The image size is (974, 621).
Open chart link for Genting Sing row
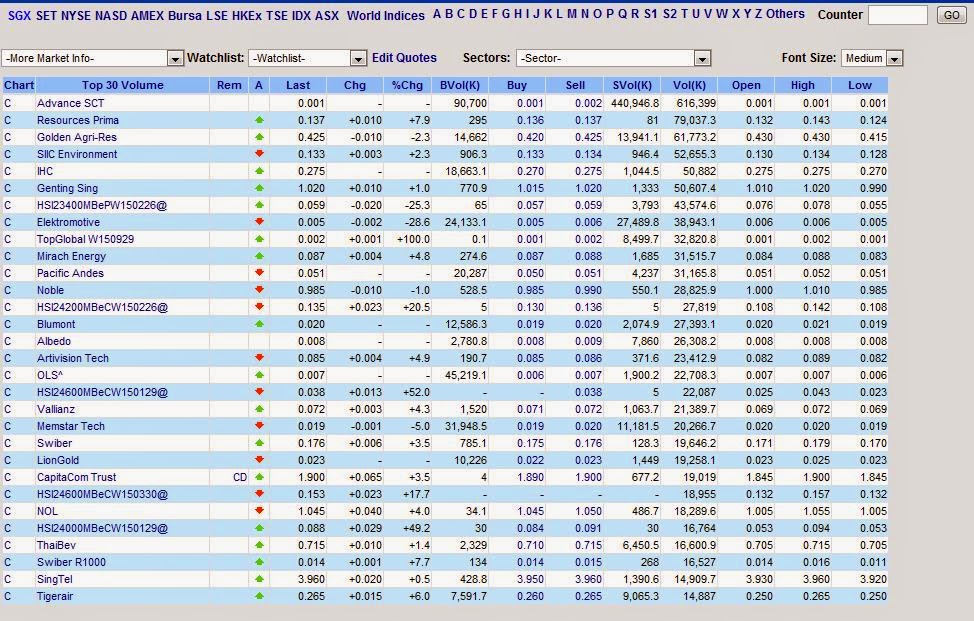point(7,188)
